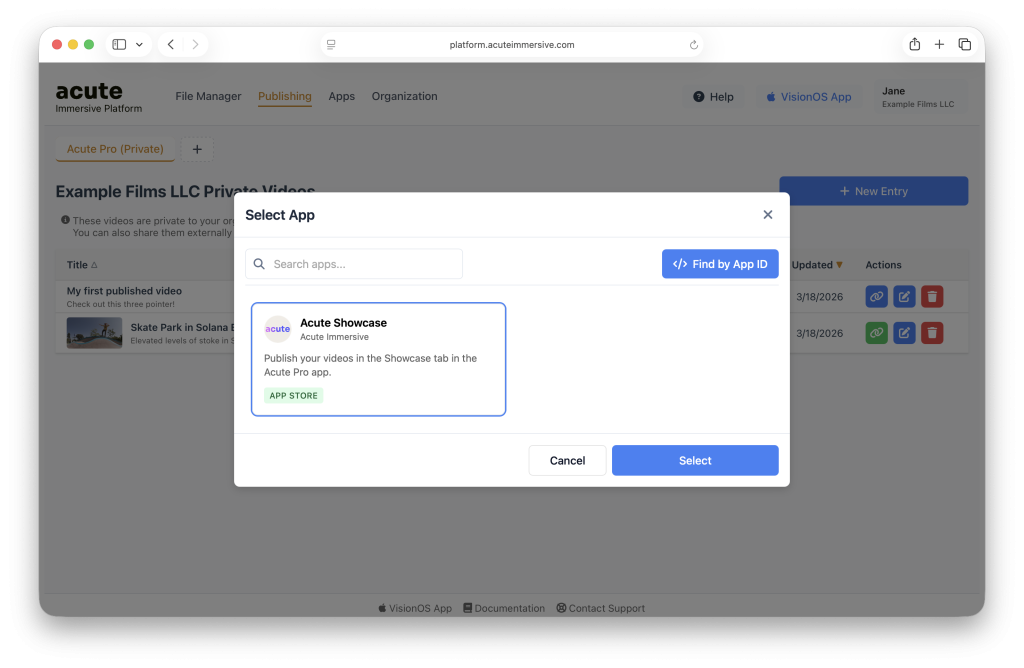Toggle the Safari sidebar icon
This screenshot has width=1024, height=668.
[119, 45]
